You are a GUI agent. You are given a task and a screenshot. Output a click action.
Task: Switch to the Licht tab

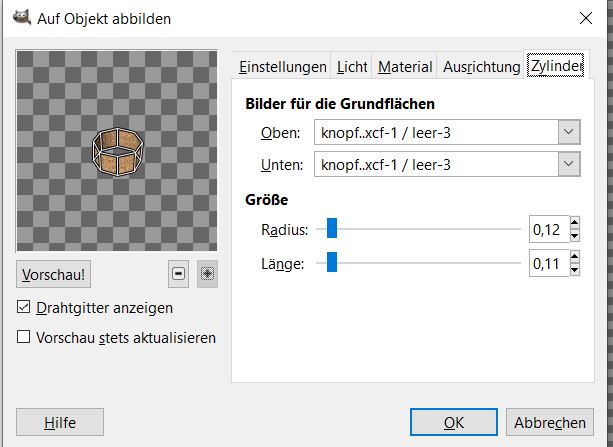[x=352, y=67]
